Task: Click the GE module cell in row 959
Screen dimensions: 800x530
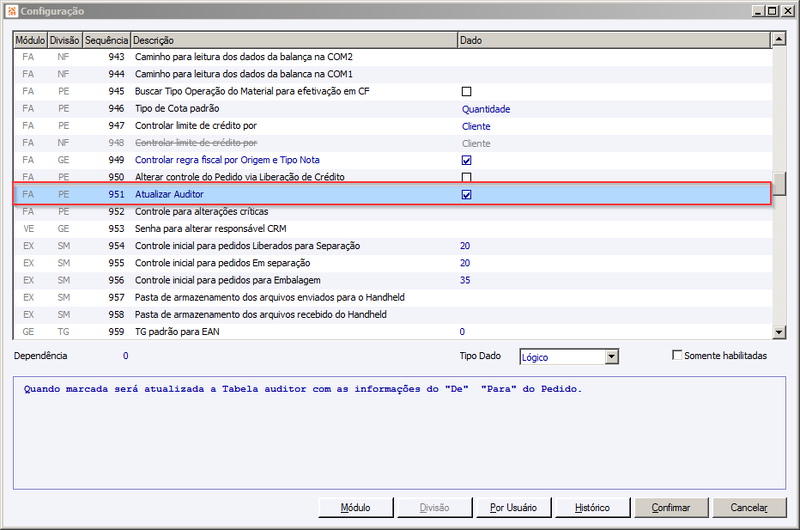Action: click(29, 332)
